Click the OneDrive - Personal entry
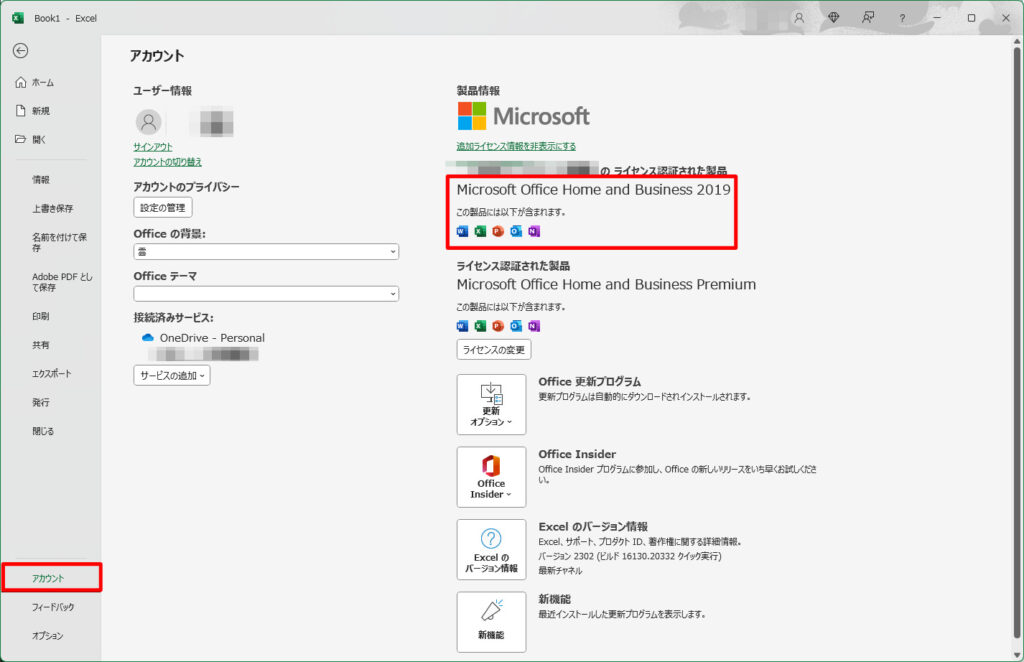1024x662 pixels. point(203,338)
